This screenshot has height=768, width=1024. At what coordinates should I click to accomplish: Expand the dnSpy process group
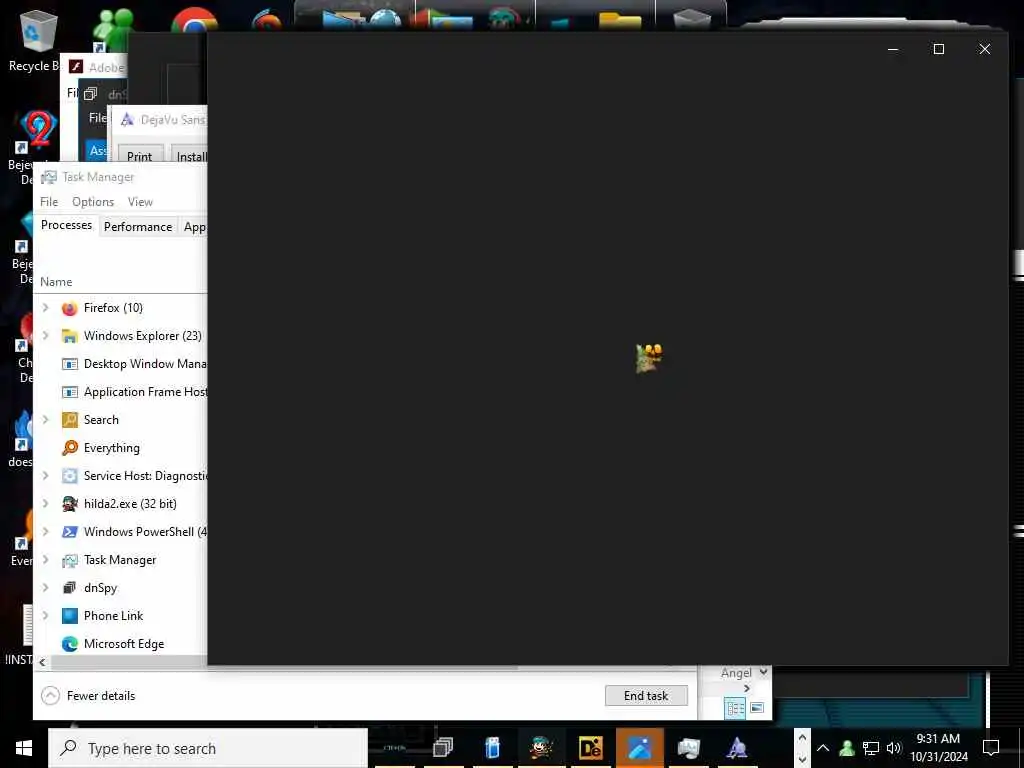pos(45,588)
